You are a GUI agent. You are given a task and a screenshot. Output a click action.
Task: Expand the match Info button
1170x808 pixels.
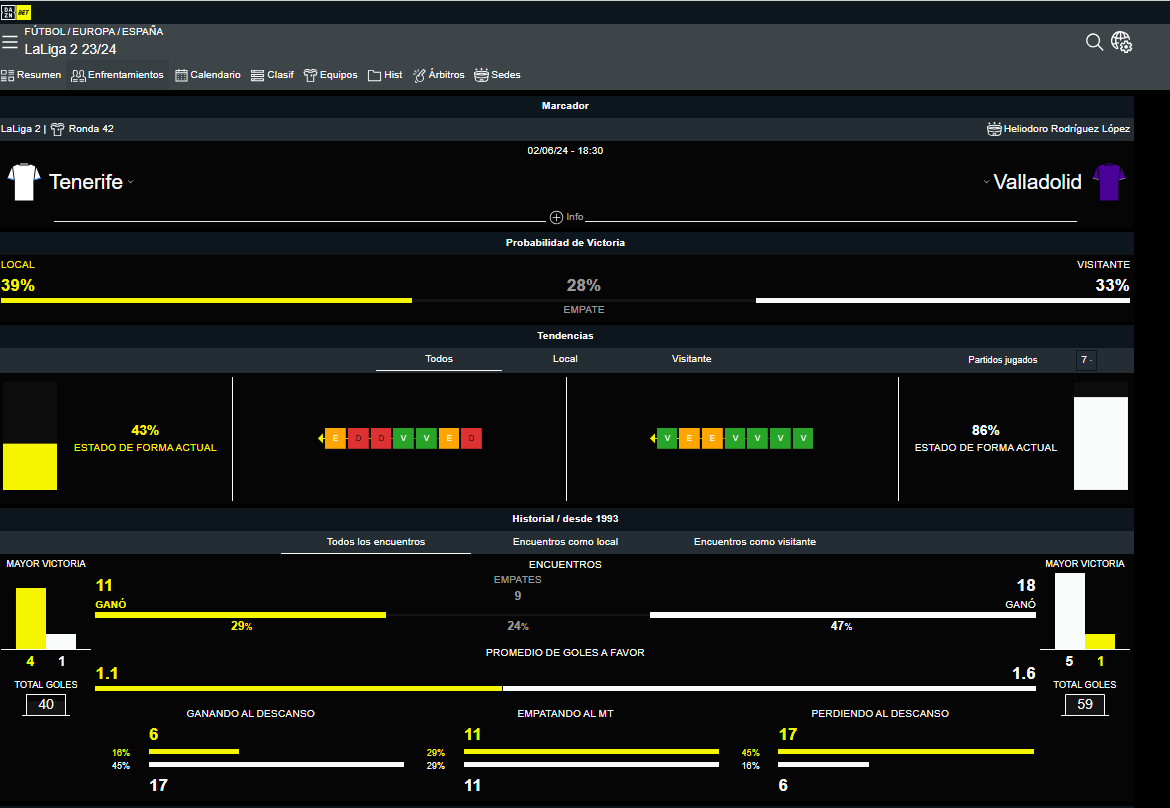coord(566,217)
